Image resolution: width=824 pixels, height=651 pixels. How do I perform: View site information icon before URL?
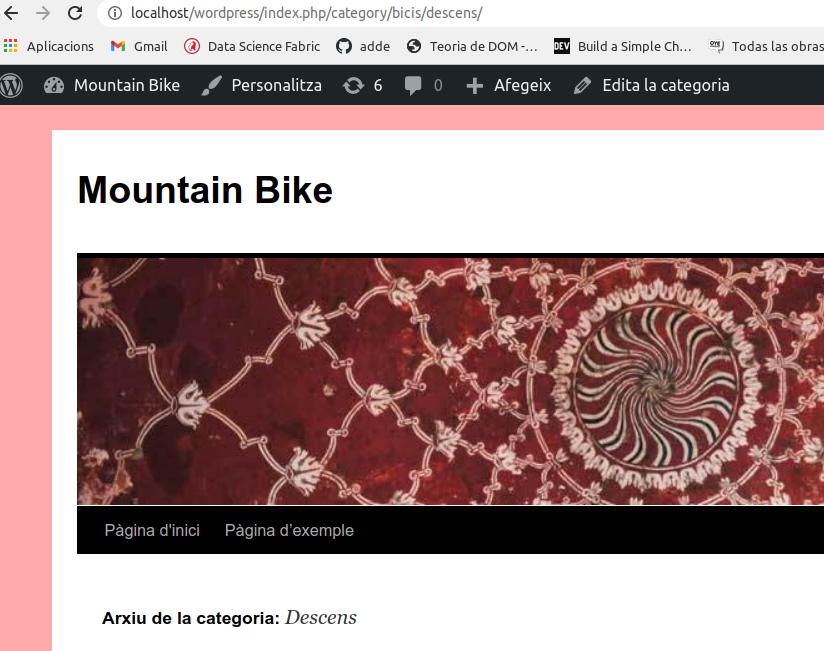click(x=114, y=13)
